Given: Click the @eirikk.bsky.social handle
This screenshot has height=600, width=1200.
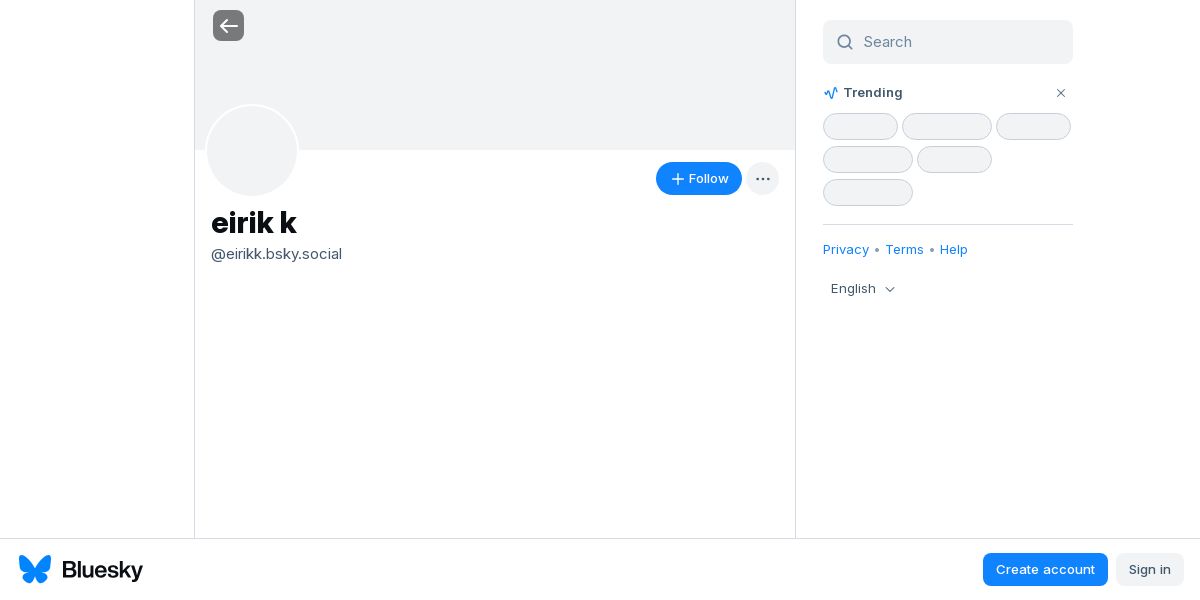Looking at the screenshot, I should [276, 254].
